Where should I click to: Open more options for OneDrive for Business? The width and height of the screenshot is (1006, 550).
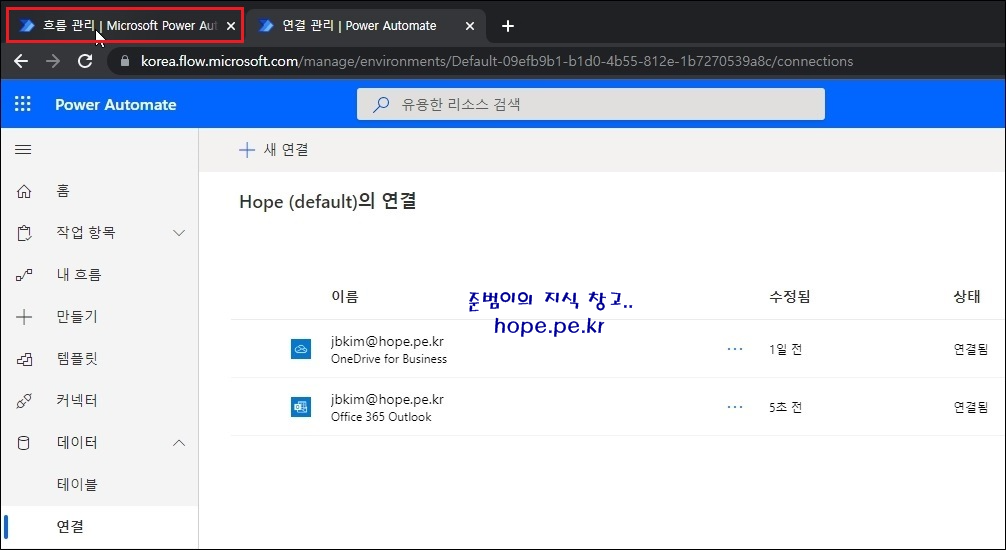pyautogui.click(x=735, y=349)
